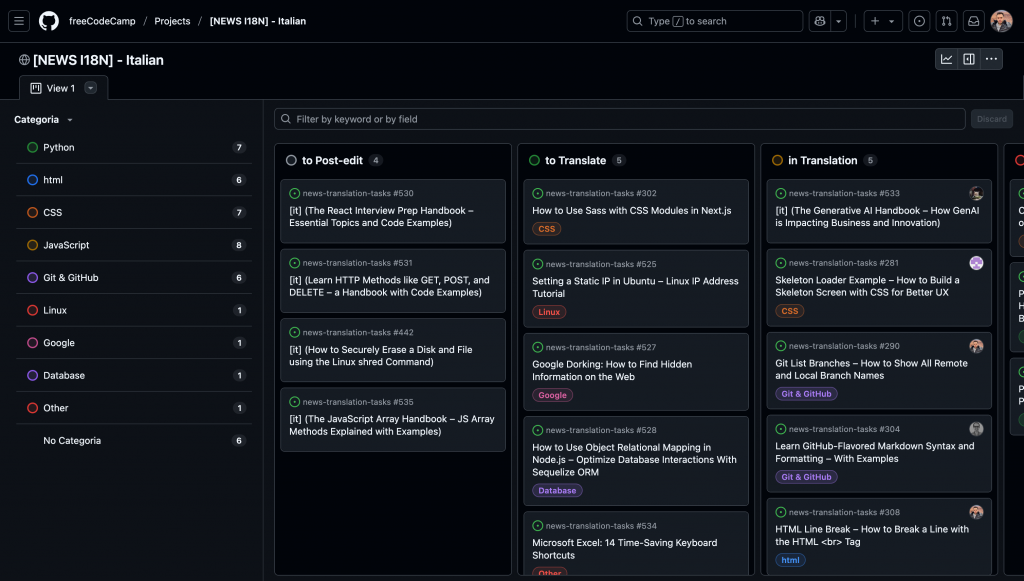This screenshot has height=581, width=1024.
Task: Open the project more options menu
Action: pyautogui.click(x=991, y=59)
